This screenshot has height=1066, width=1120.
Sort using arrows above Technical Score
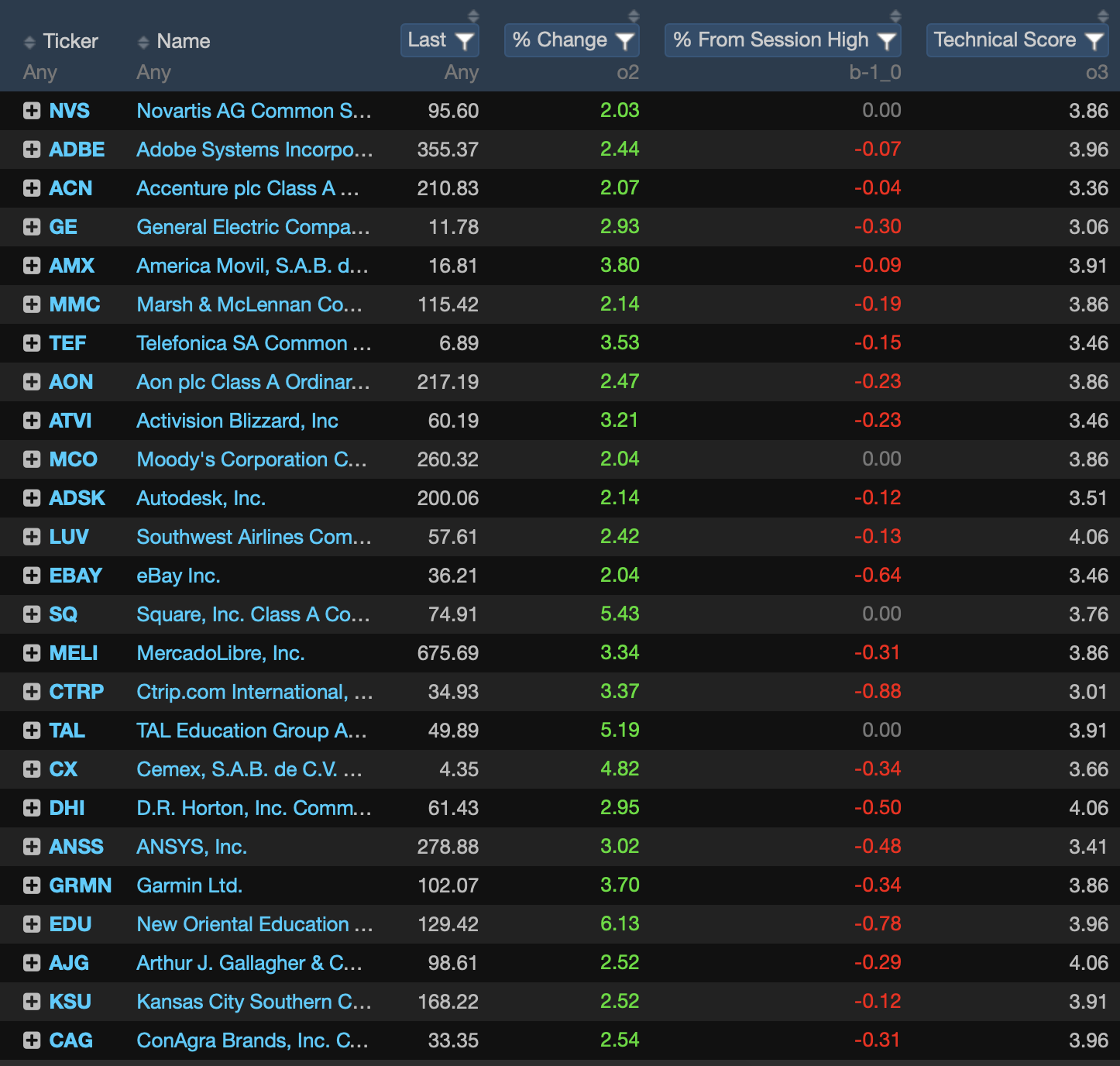click(1103, 15)
